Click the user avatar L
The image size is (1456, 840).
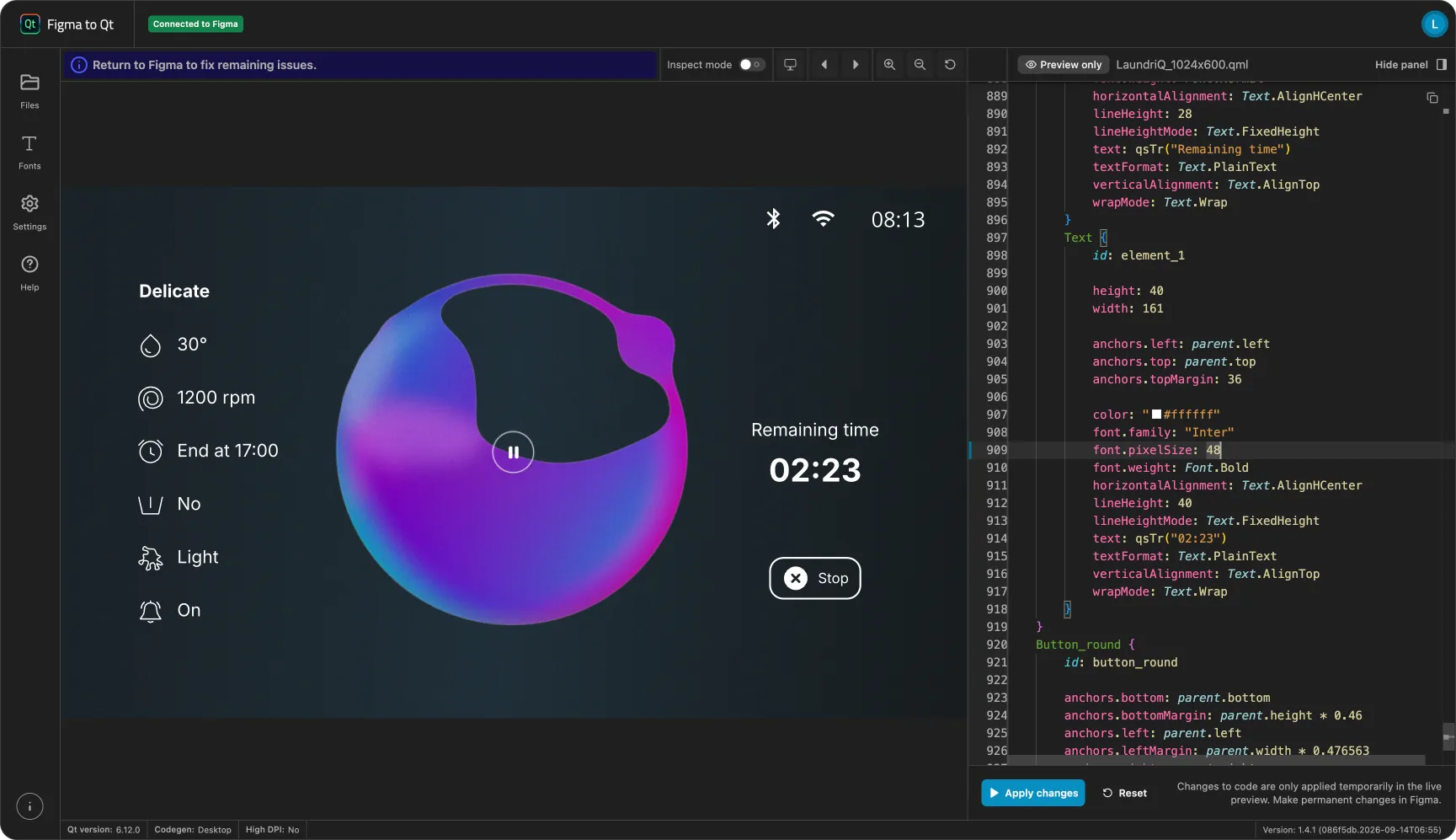tap(1434, 24)
